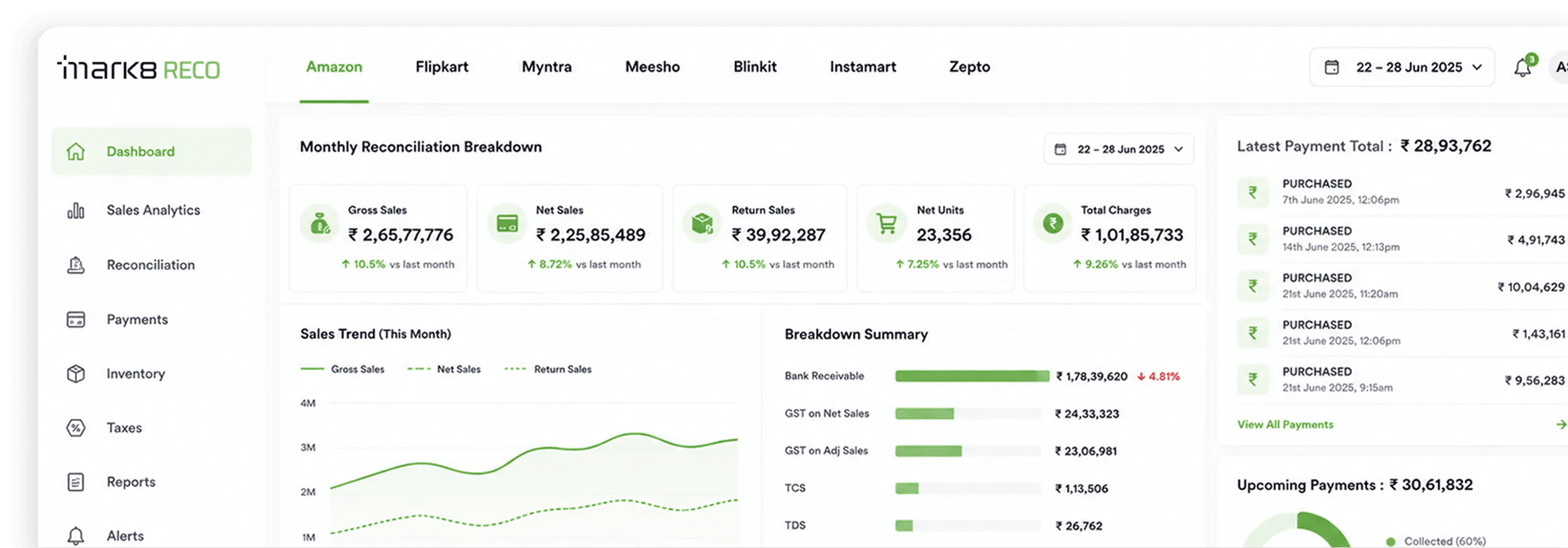Click Net Sales value ₹ 2,25,85,489
The image size is (1568, 548).
(x=591, y=235)
